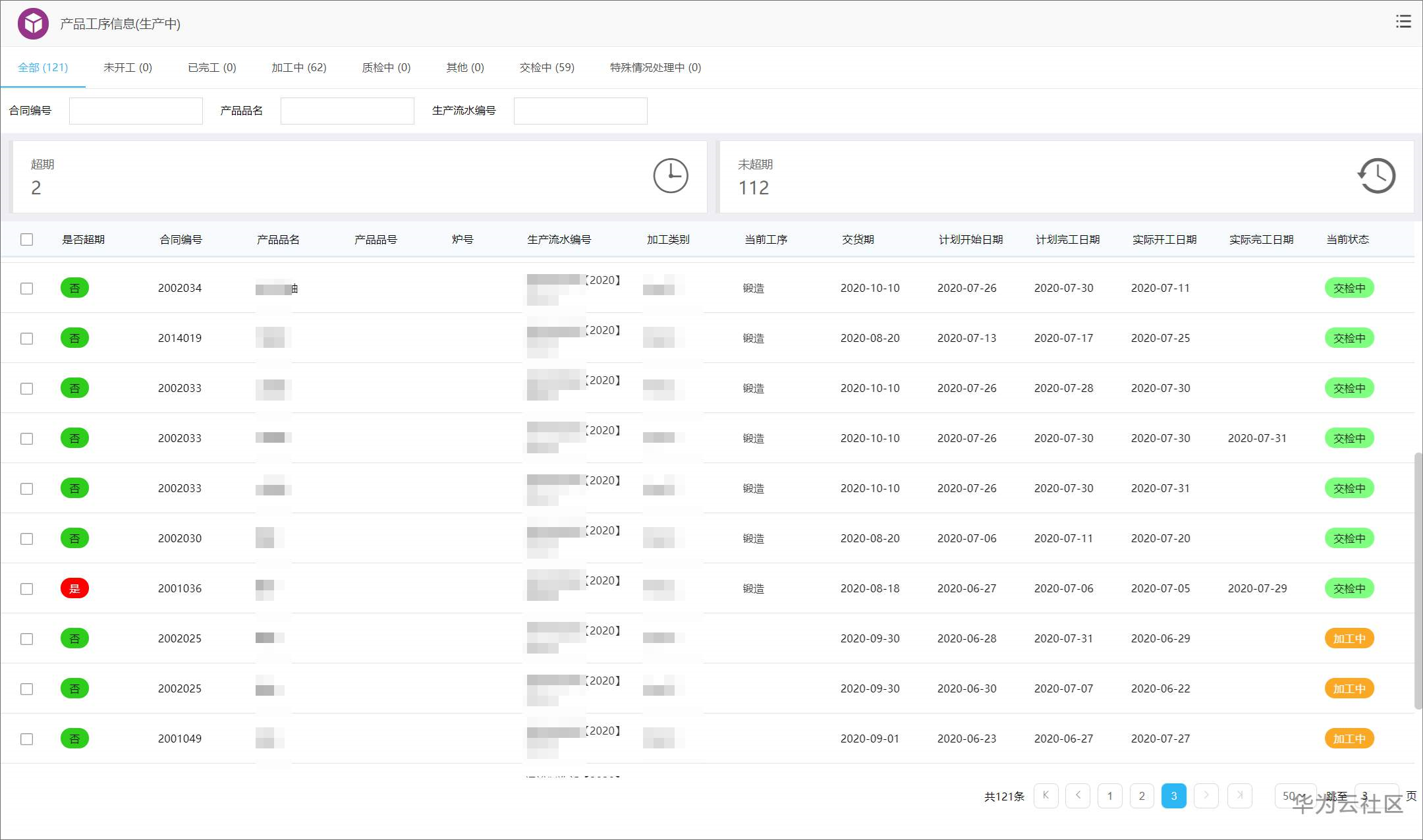Go to previous page arrow
The image size is (1423, 840).
[1078, 796]
